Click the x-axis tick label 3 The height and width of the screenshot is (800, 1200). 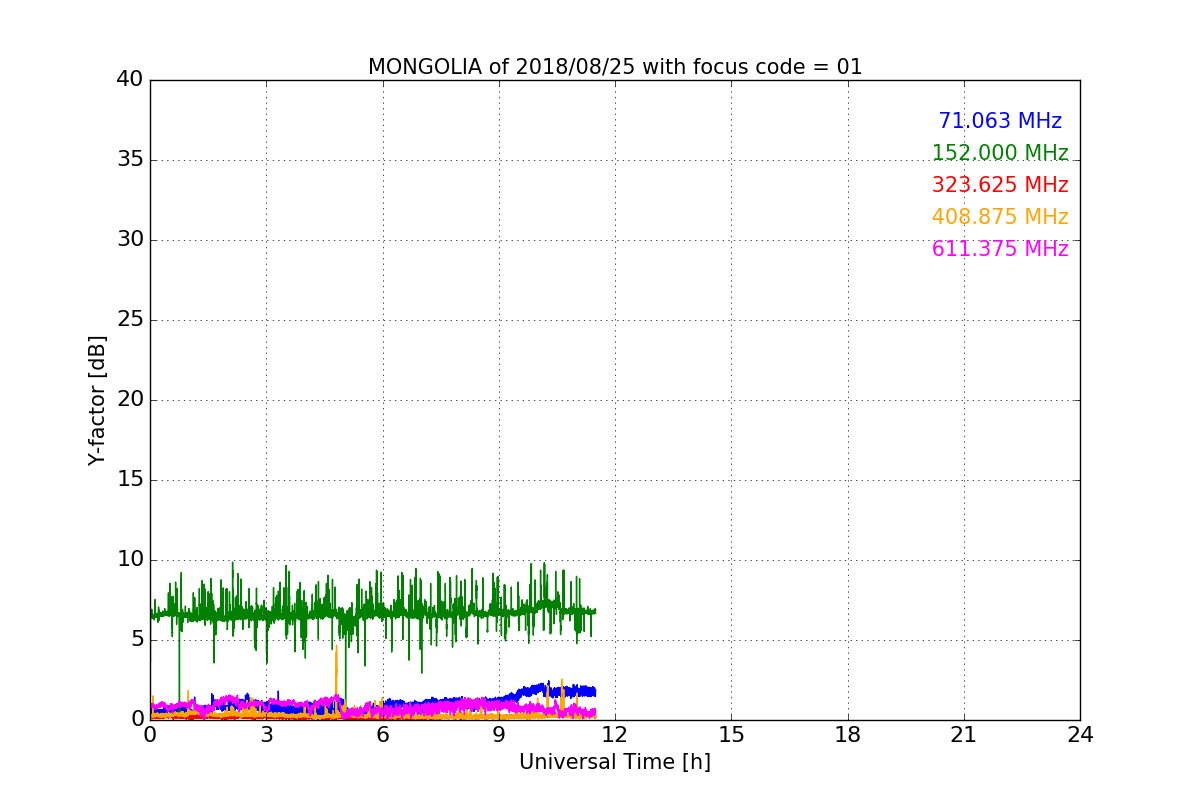click(x=266, y=735)
